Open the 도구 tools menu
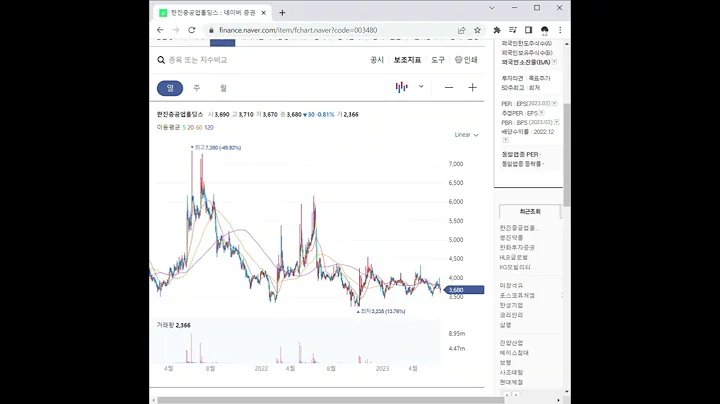Screen dimensions: 720x404 pos(438,60)
